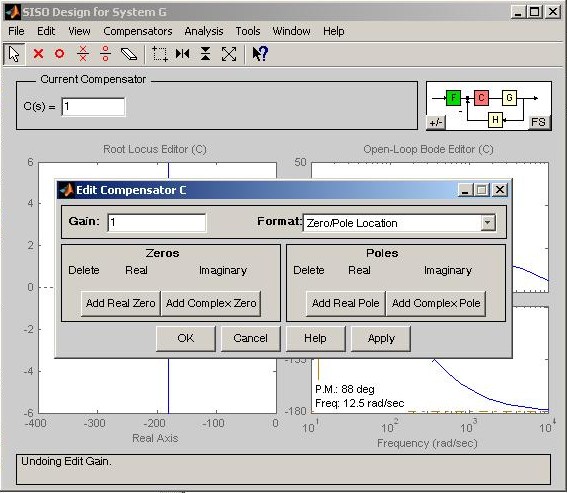Close the Edit Compensator C dialog
Viewport: 567px width, 493px height.
(500, 190)
